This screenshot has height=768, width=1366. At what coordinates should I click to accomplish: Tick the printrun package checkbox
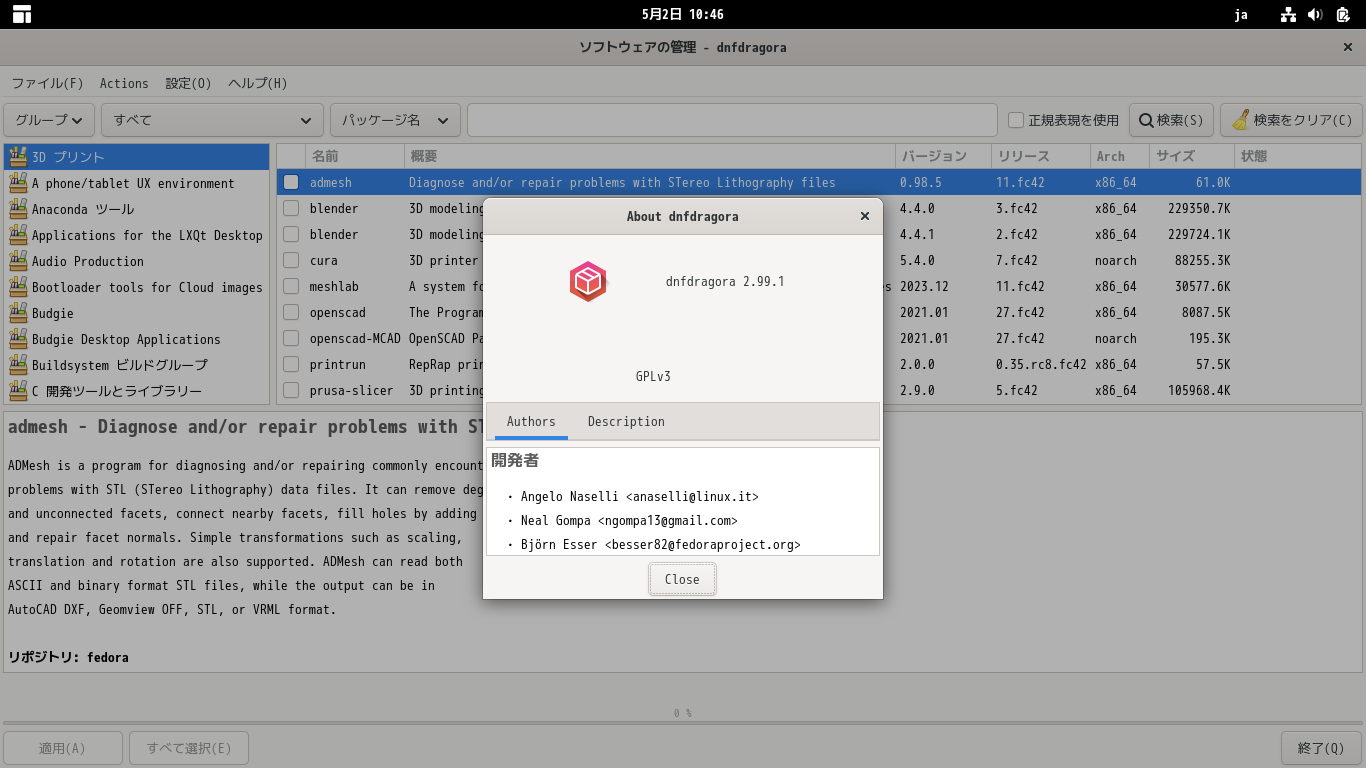pyautogui.click(x=291, y=364)
